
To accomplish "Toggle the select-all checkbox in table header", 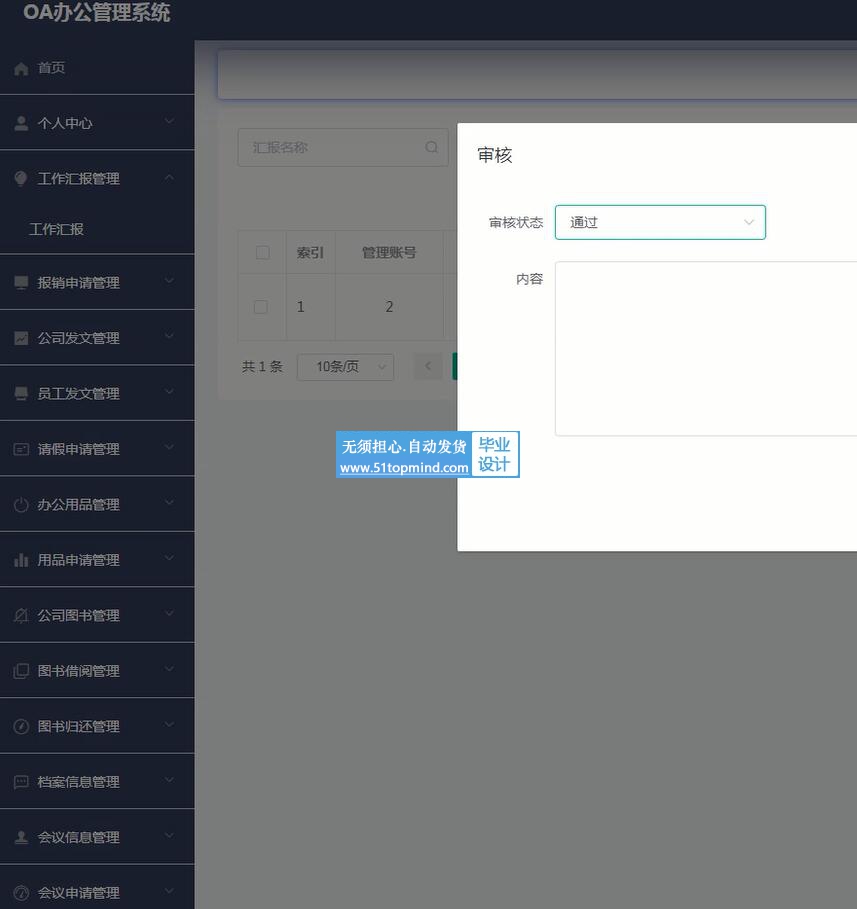I will tap(262, 252).
